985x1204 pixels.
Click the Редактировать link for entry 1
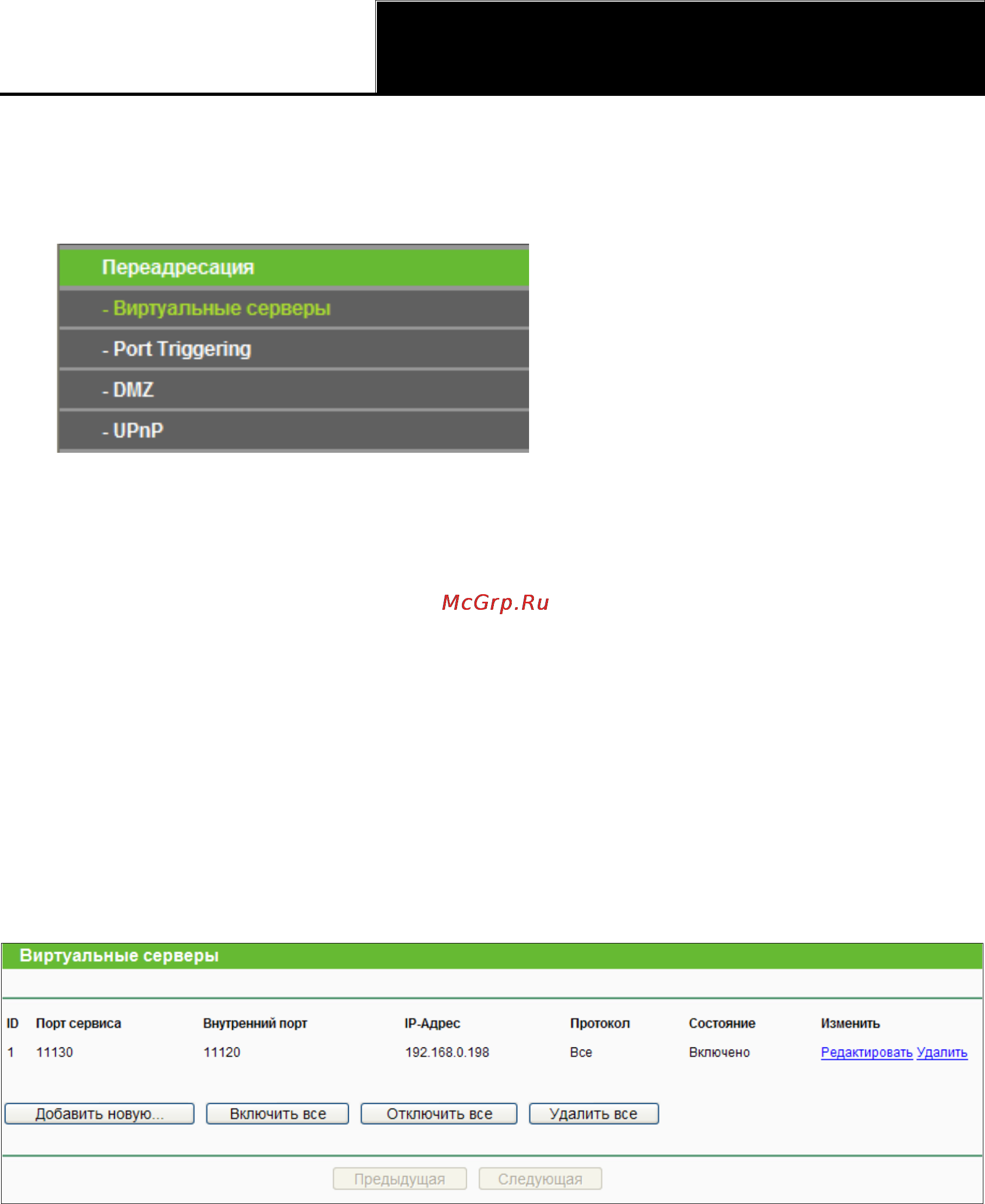866,1052
